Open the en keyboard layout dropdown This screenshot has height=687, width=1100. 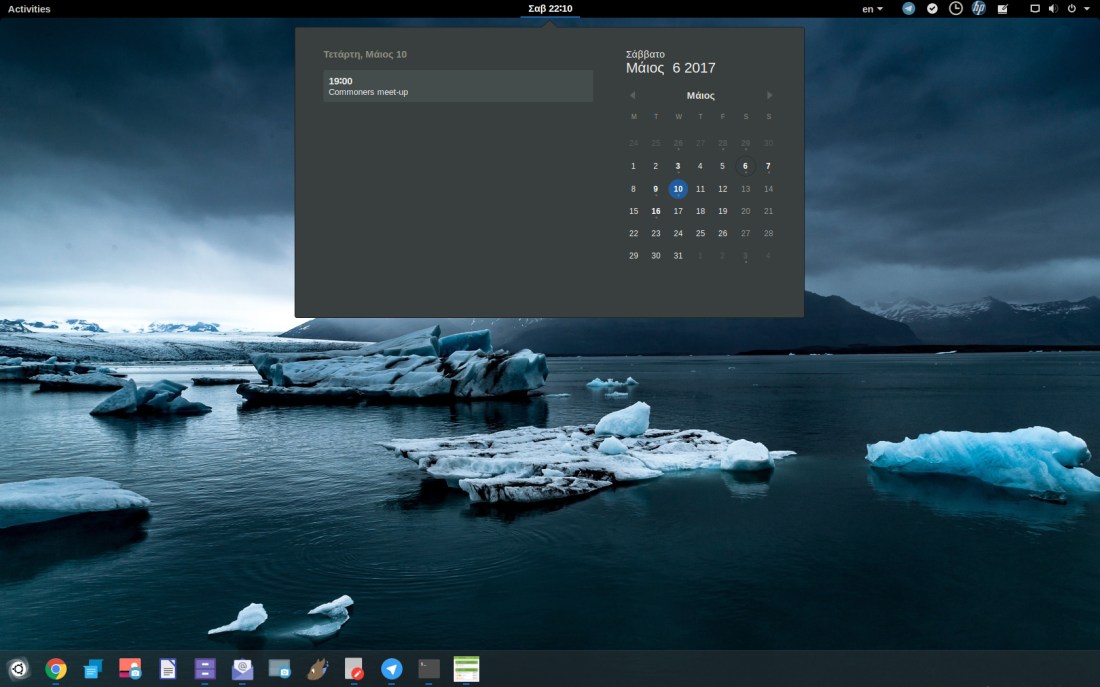point(872,9)
